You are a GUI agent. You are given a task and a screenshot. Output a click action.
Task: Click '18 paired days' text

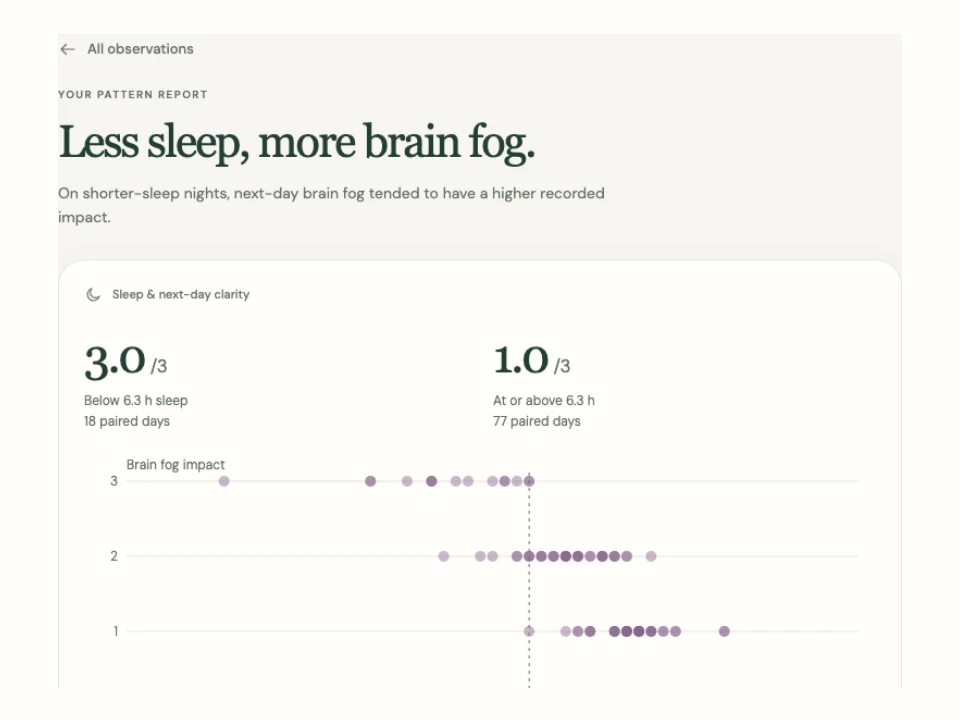pyautogui.click(x=127, y=421)
